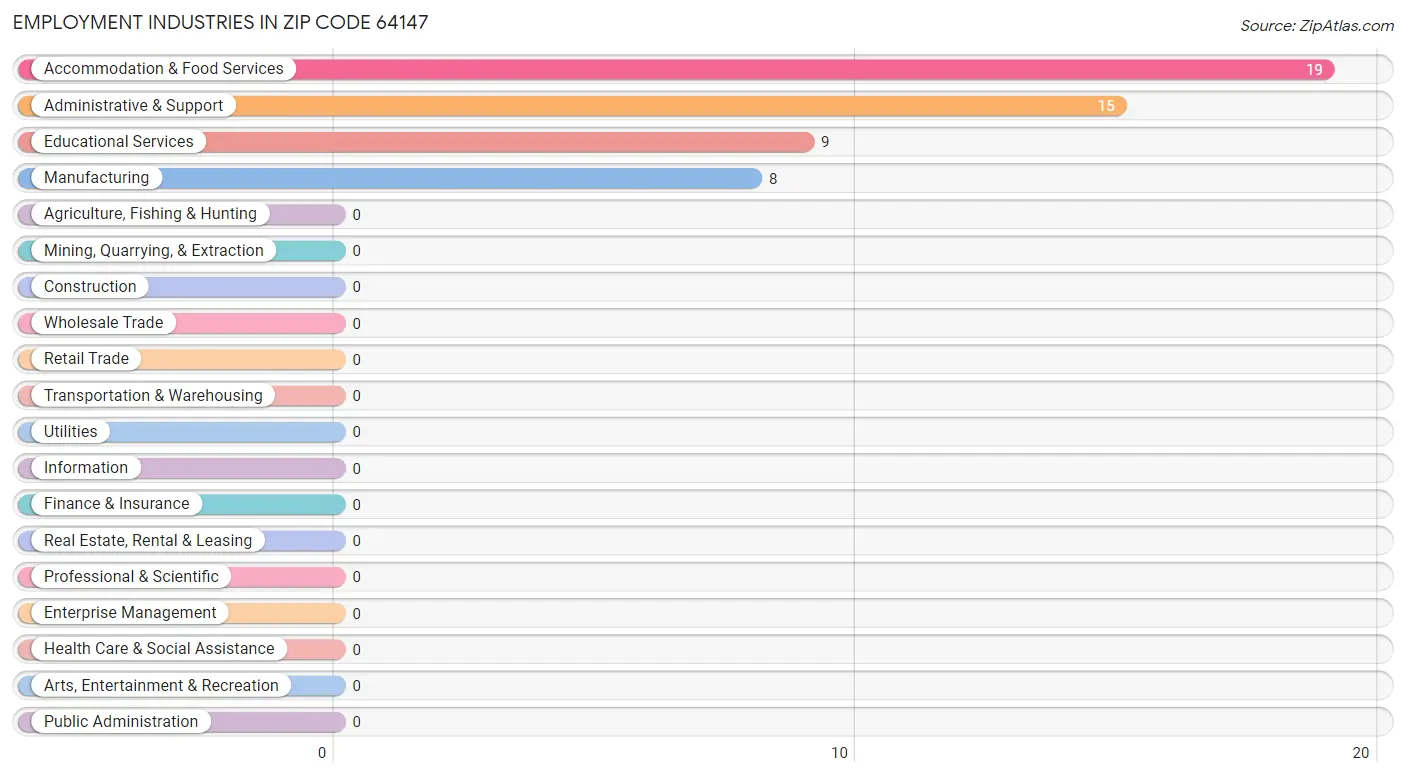Click the Agriculture, Fishing & Hunting label
Screen dimensions: 1406x777
coord(150,214)
